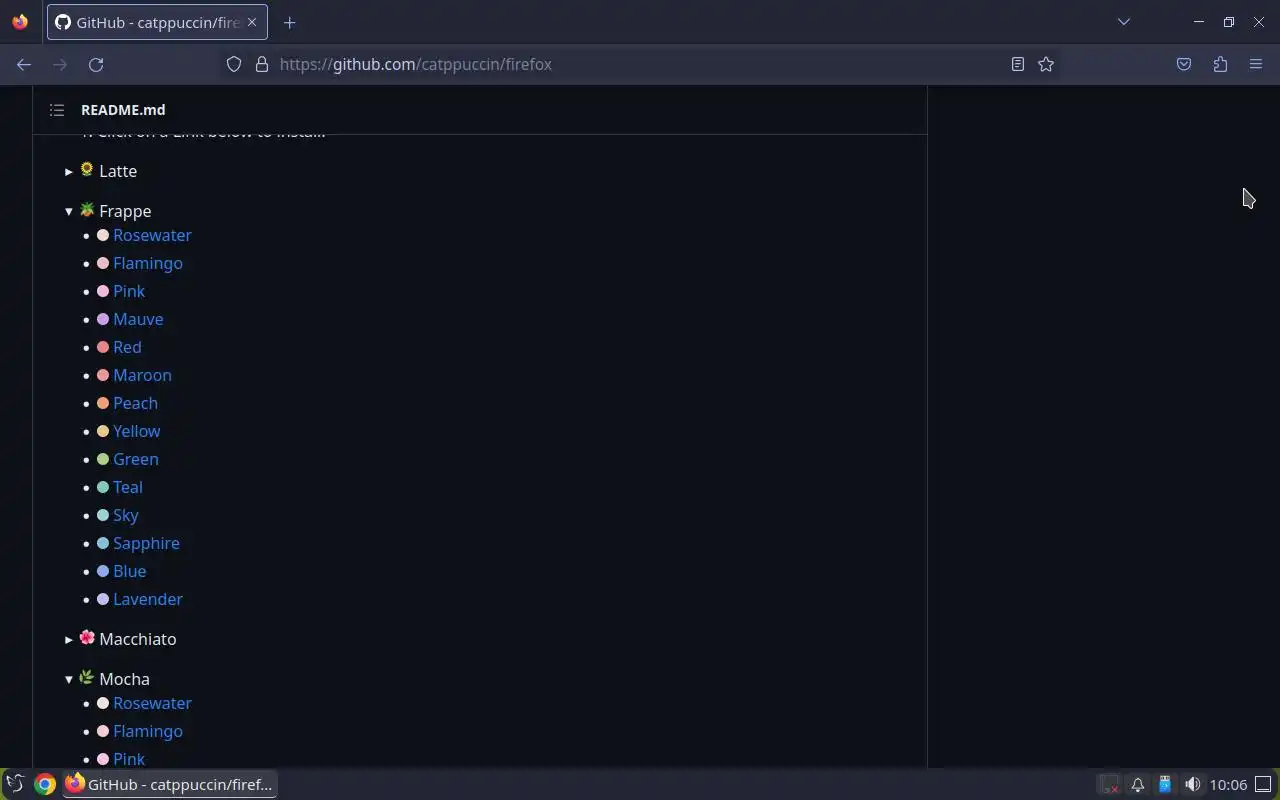Open the Save to Pocket icon
The width and height of the screenshot is (1280, 800).
pos(1184,64)
